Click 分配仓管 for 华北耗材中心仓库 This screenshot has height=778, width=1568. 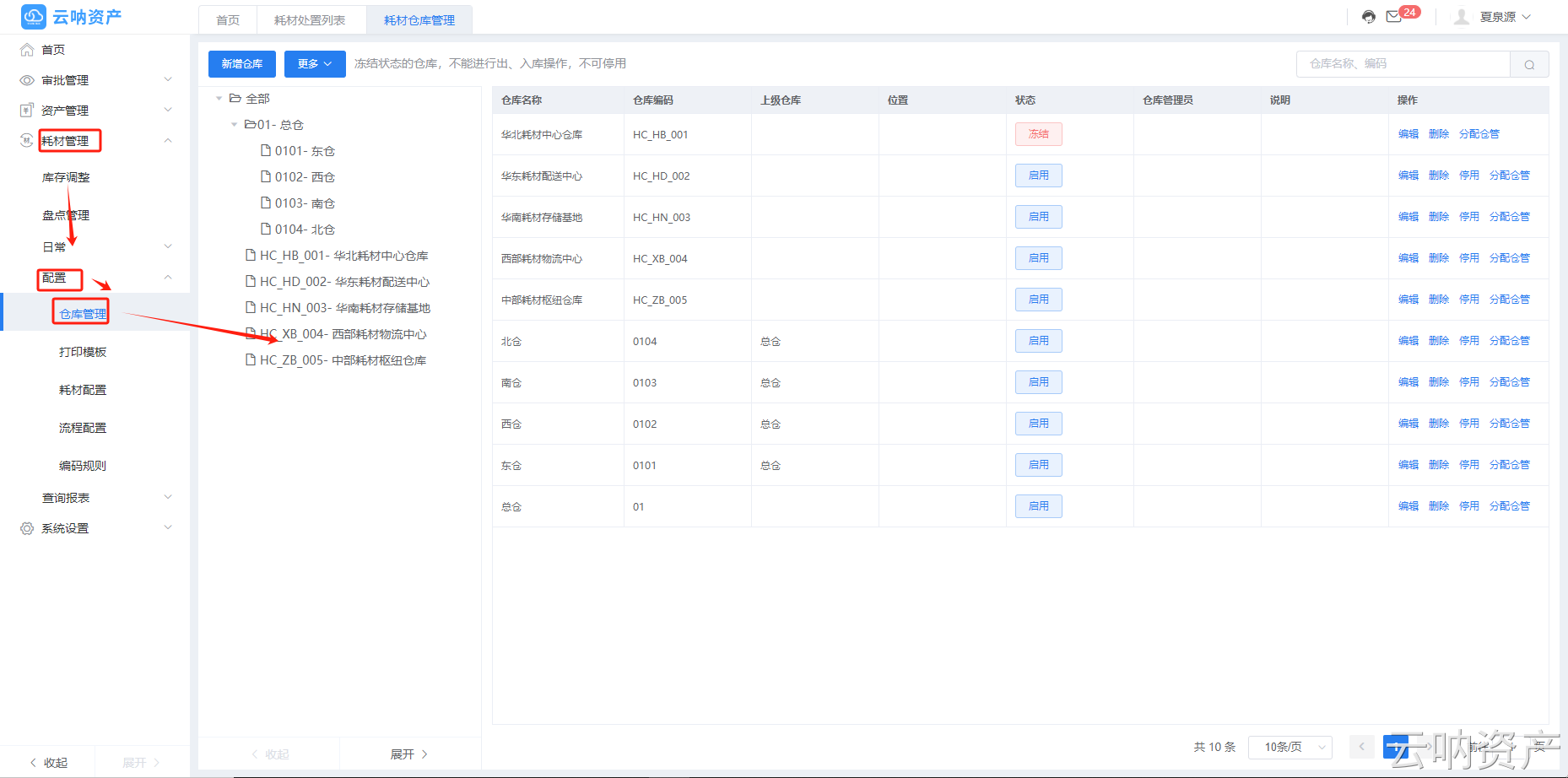pyautogui.click(x=1479, y=134)
